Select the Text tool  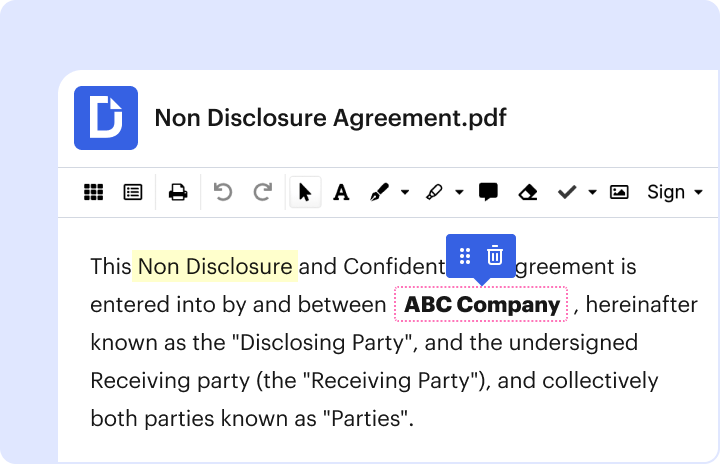341,192
